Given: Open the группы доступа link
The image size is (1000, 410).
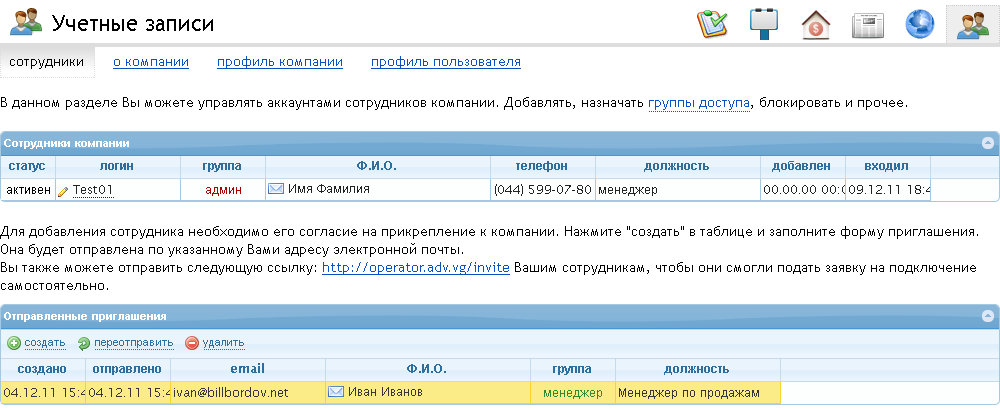Looking at the screenshot, I should pos(699,103).
